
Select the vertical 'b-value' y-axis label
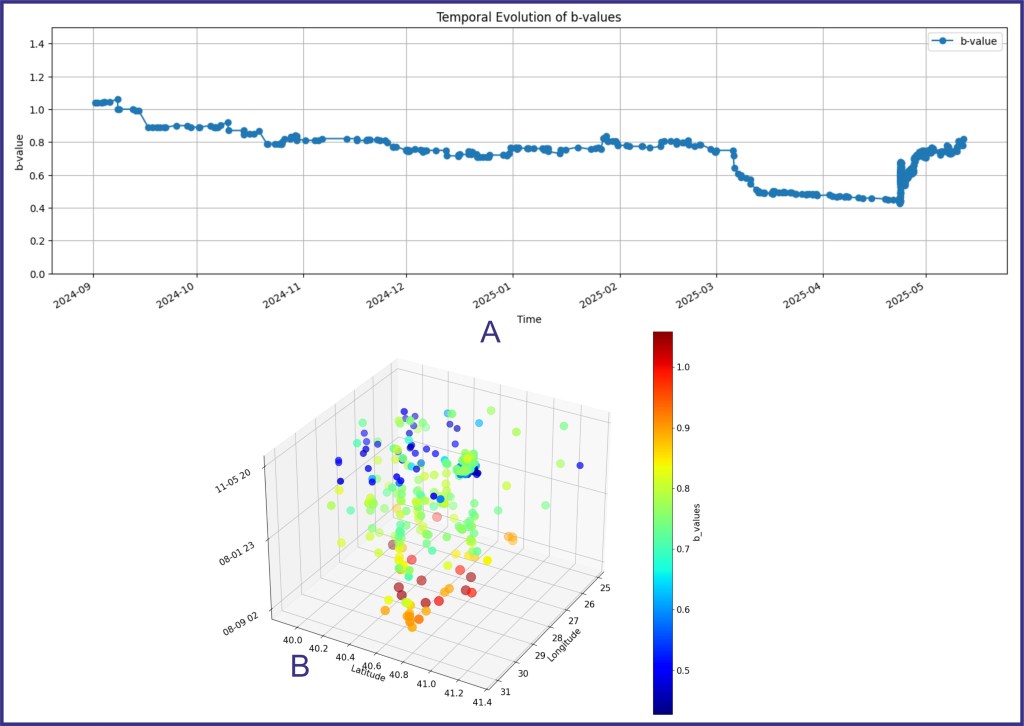point(20,151)
